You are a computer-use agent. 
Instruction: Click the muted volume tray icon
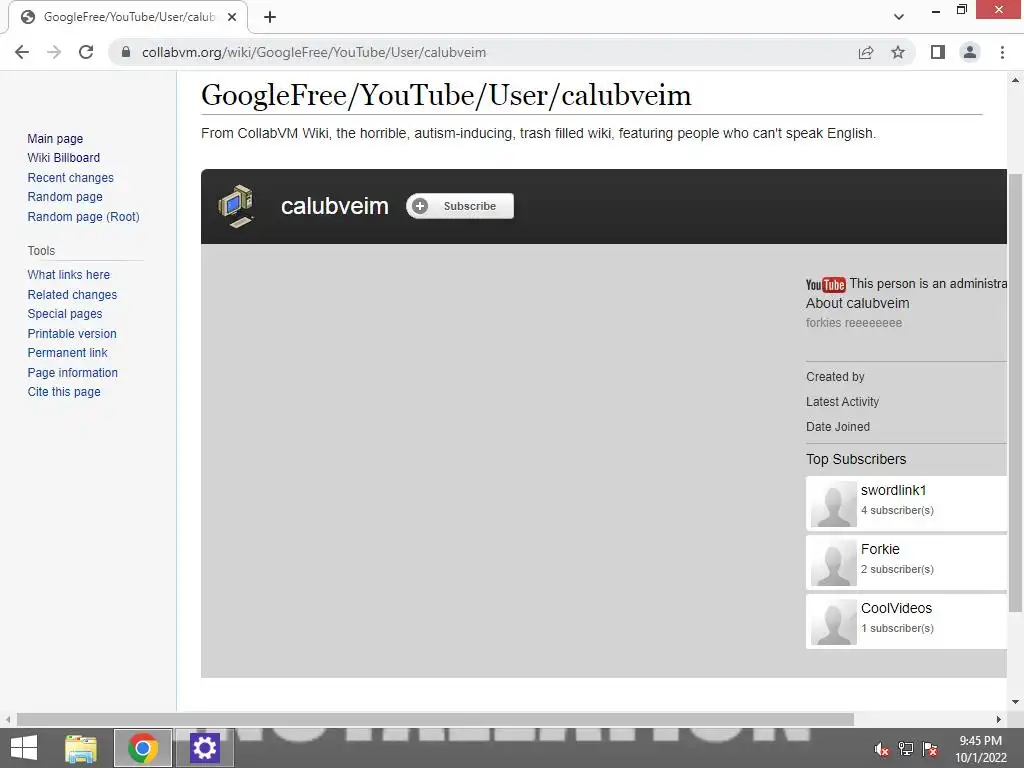tap(881, 749)
